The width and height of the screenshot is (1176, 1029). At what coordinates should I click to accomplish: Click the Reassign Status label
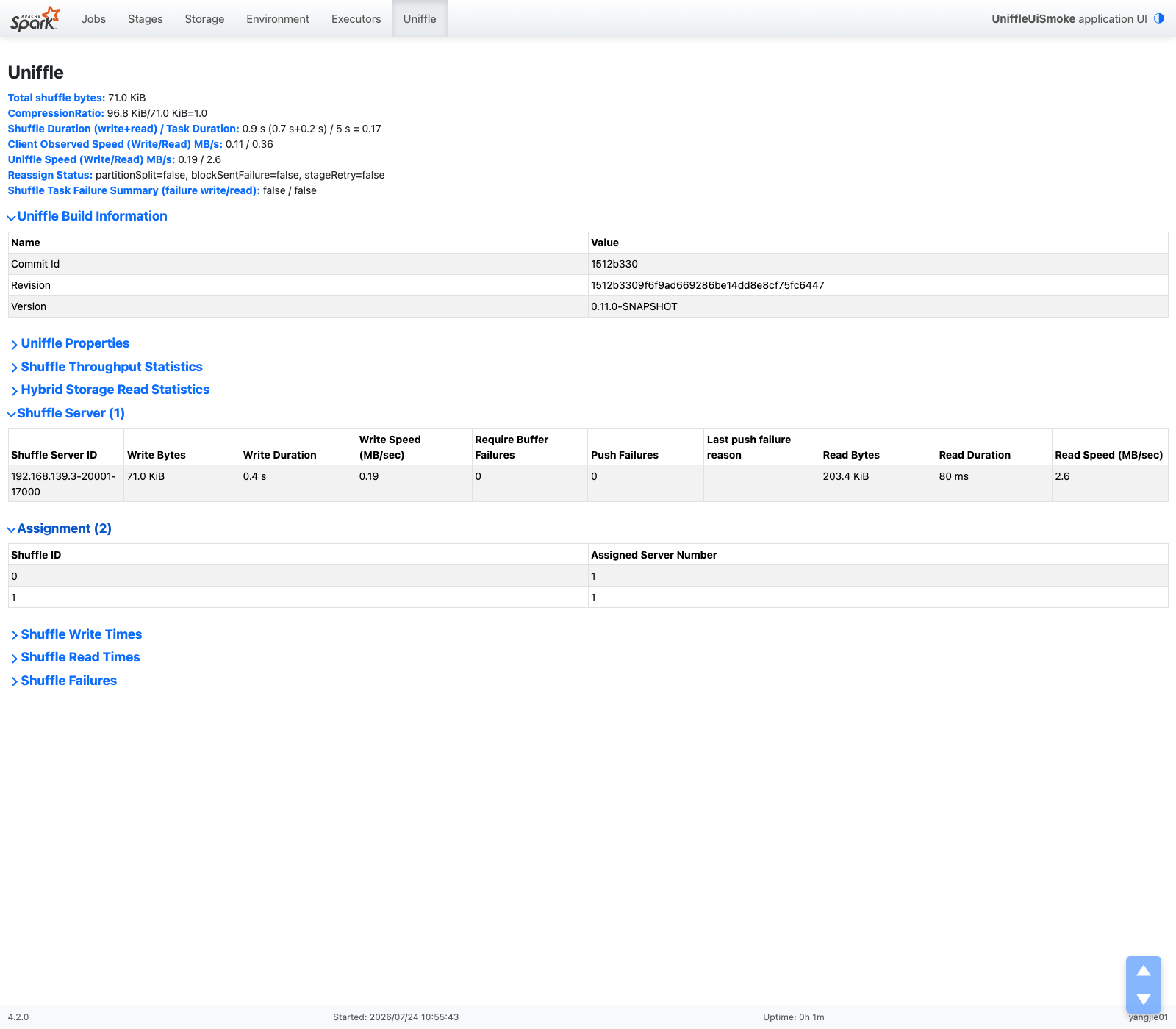coord(50,175)
